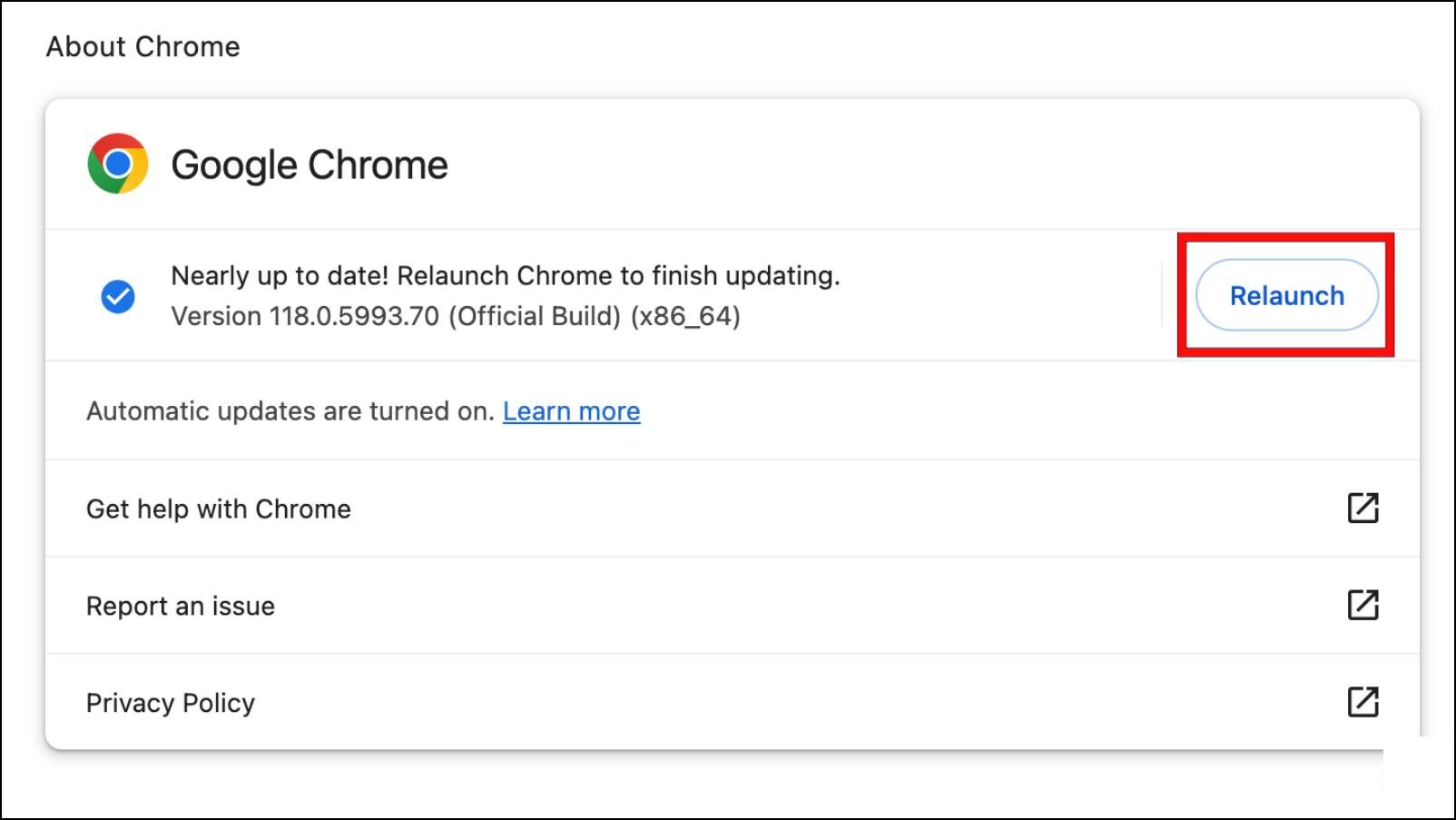The height and width of the screenshot is (820, 1456).
Task: Click the Relaunch button
Action: click(1286, 295)
